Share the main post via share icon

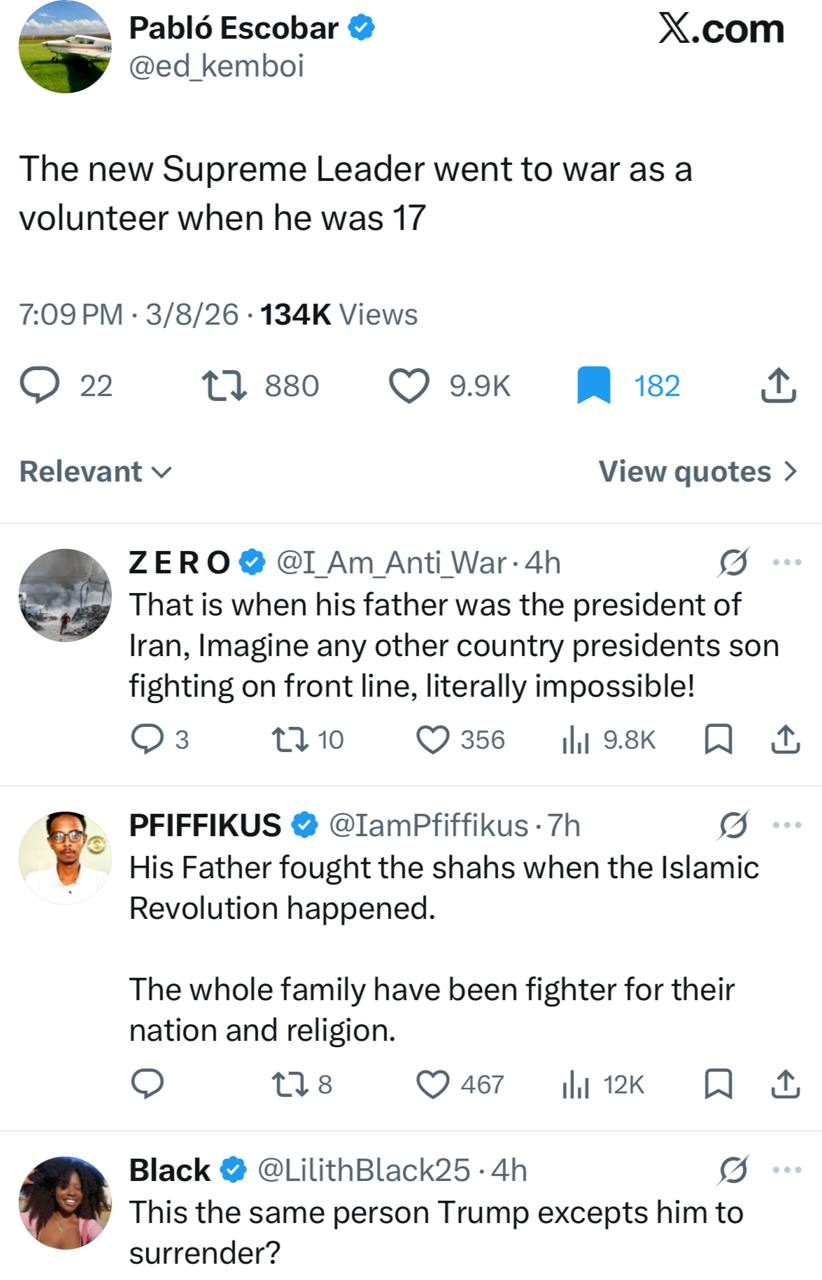[779, 385]
